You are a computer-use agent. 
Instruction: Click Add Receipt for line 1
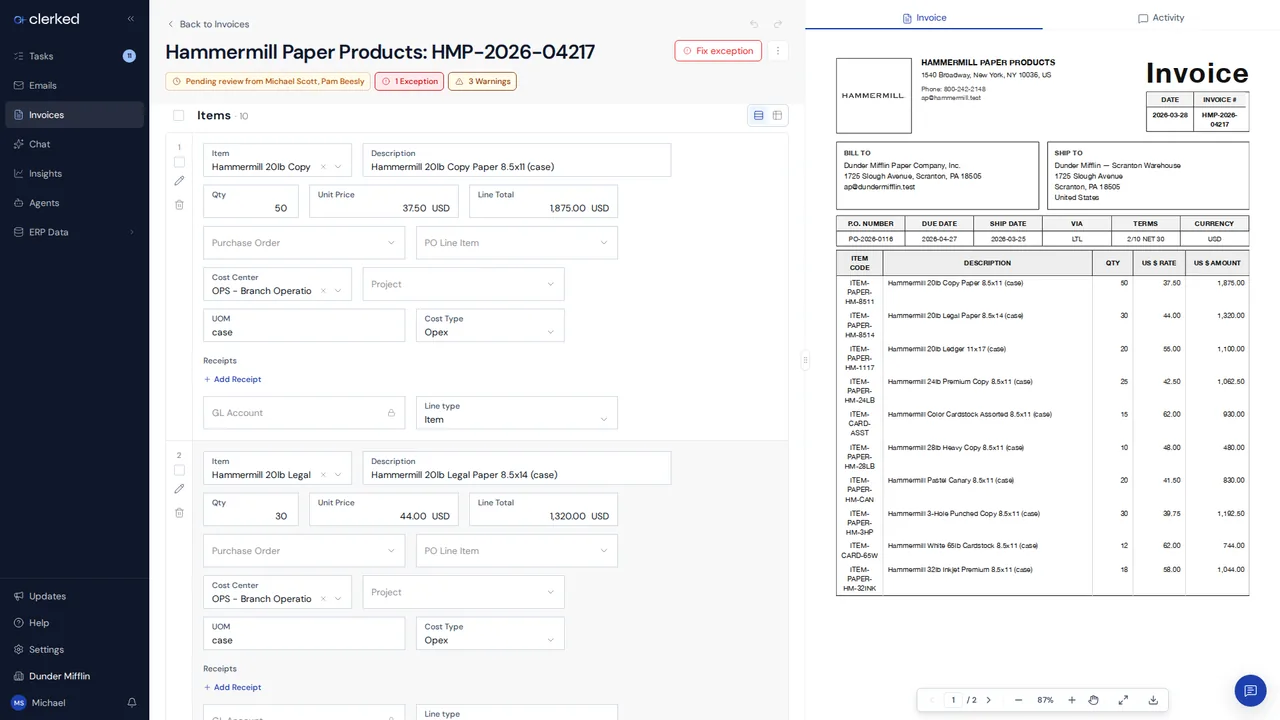pyautogui.click(x=232, y=379)
